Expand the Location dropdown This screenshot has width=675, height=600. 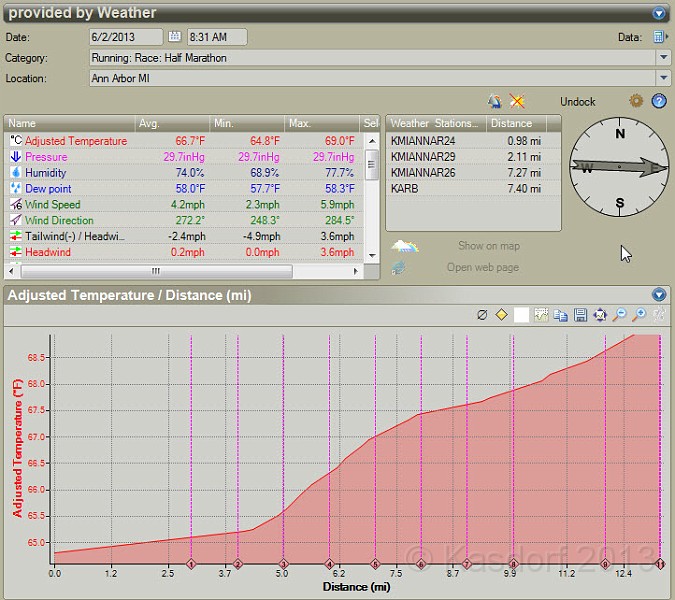[x=664, y=79]
